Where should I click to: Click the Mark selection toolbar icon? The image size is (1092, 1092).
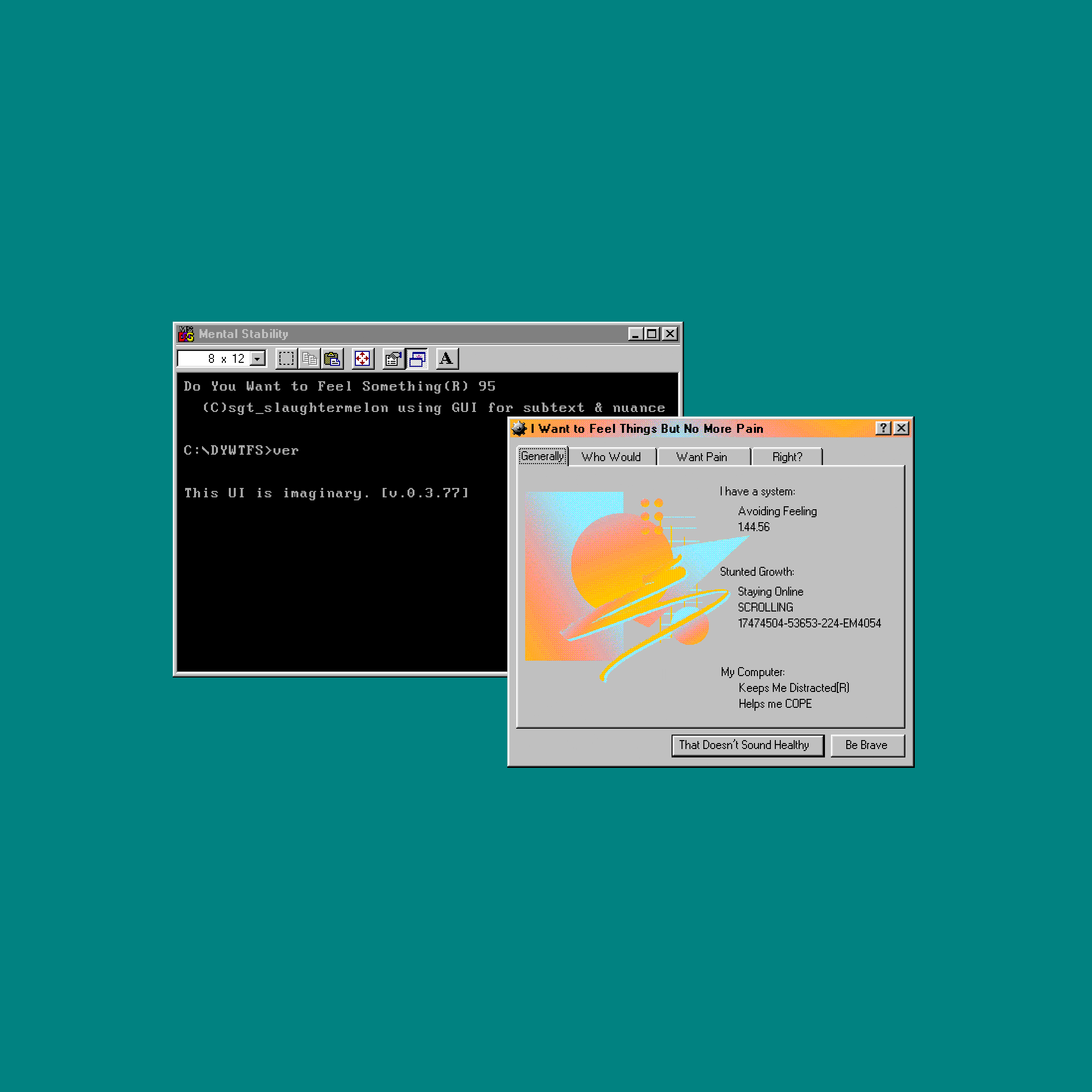tap(286, 358)
